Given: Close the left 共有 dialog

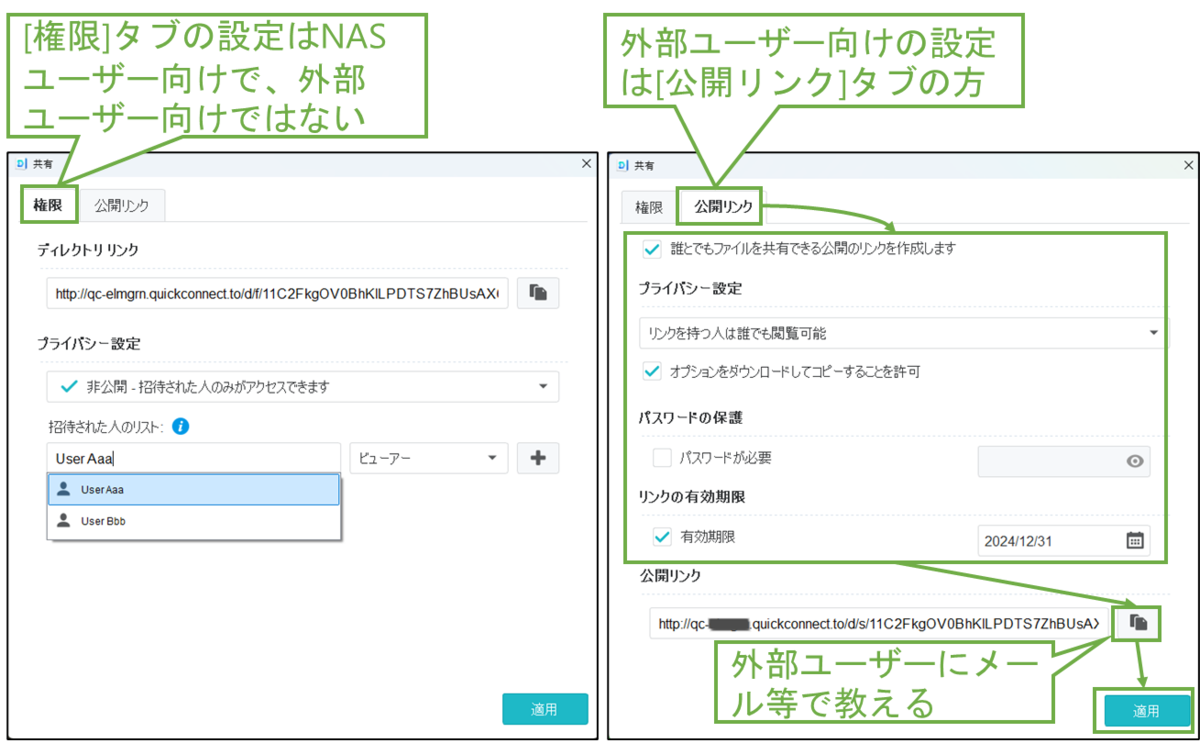Looking at the screenshot, I should coord(587,163).
